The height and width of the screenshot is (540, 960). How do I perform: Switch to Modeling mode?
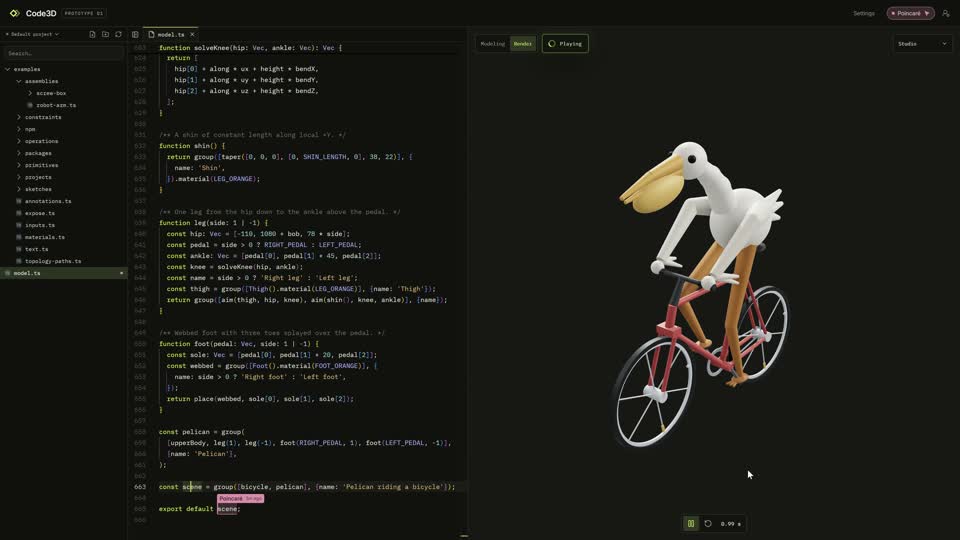click(493, 43)
